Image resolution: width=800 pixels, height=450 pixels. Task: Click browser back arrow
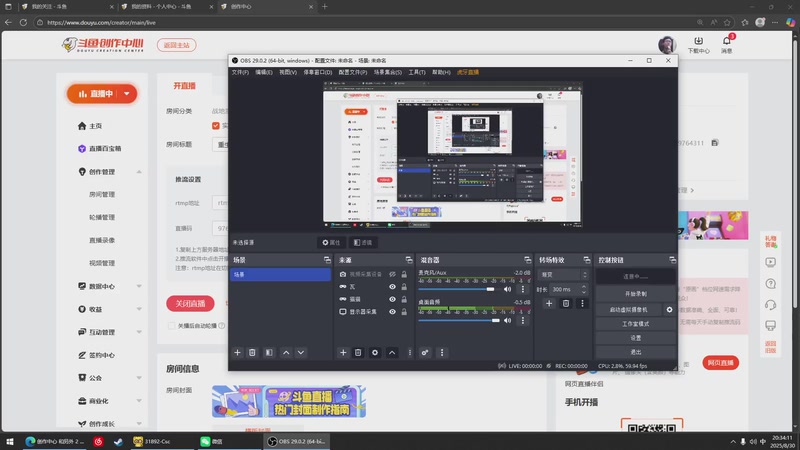[8, 22]
